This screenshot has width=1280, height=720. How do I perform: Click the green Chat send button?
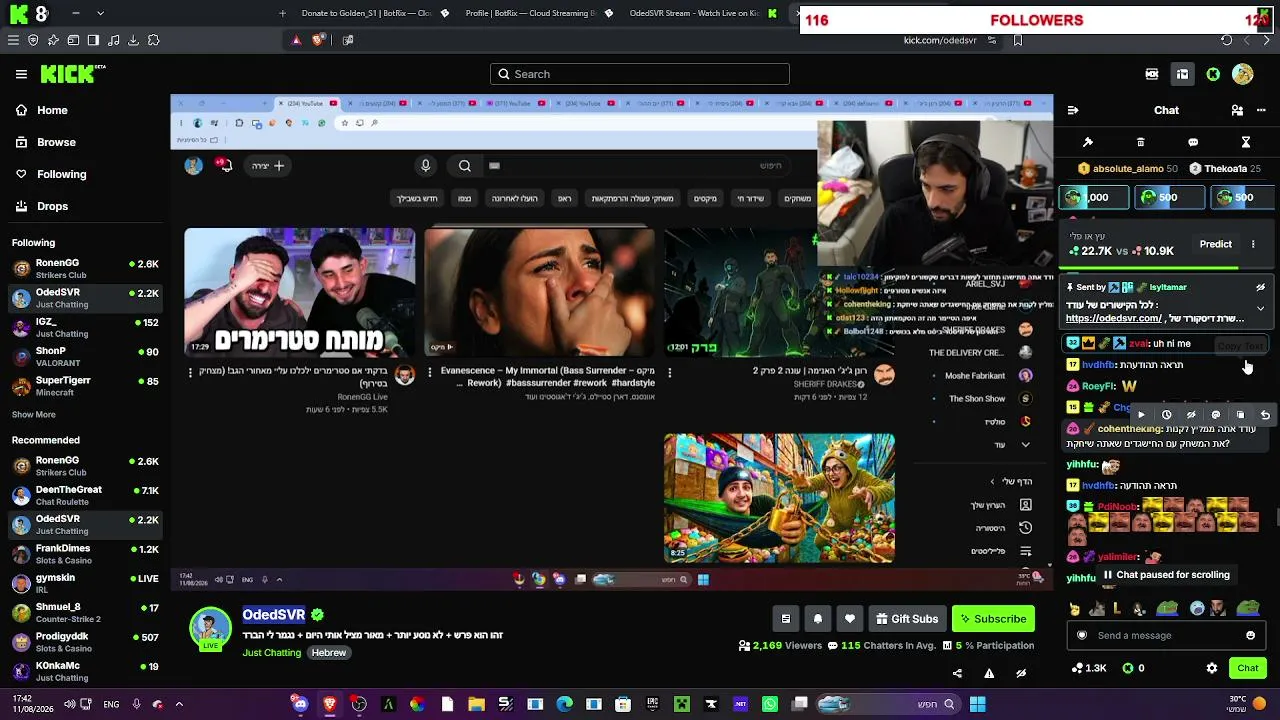pos(1247,668)
